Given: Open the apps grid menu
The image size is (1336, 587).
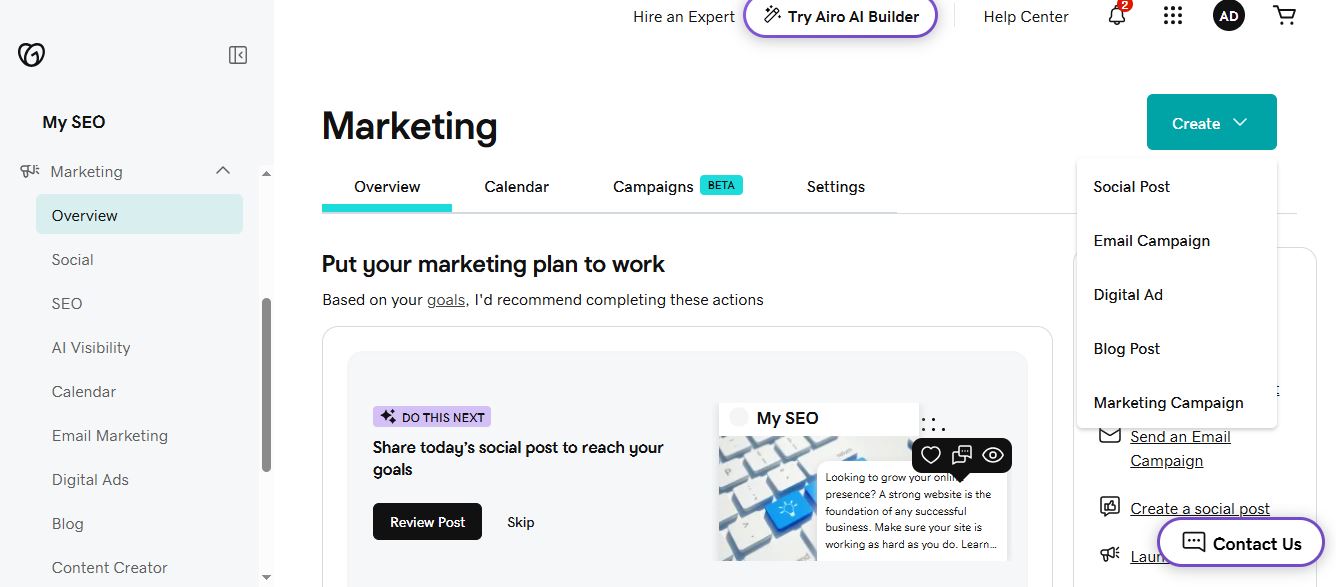Looking at the screenshot, I should click(x=1173, y=16).
